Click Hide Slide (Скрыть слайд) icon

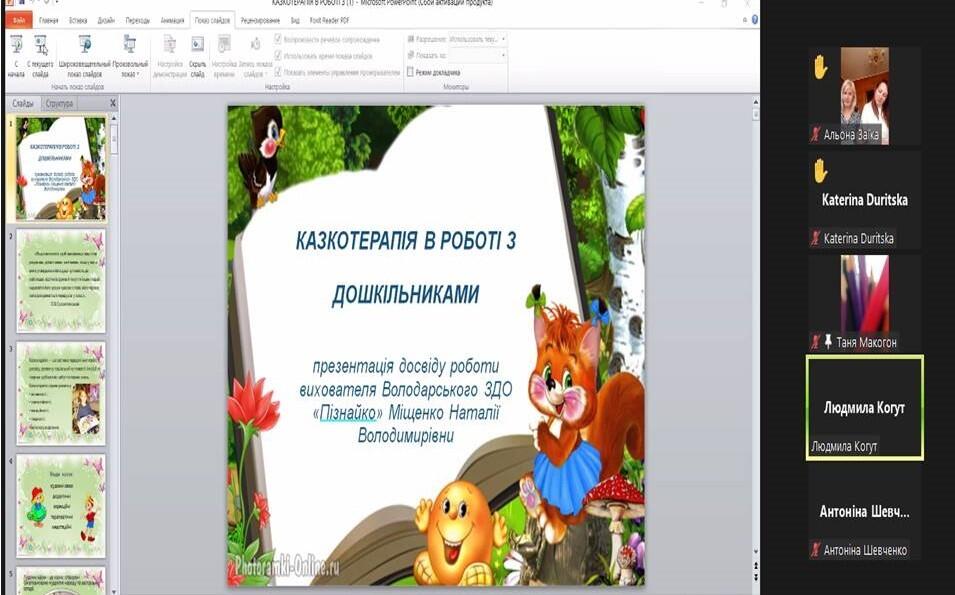(197, 45)
